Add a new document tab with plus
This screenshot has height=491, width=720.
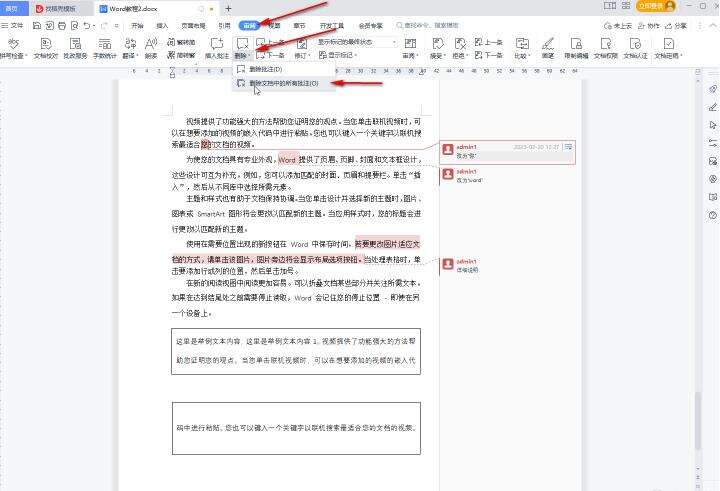[x=228, y=8]
